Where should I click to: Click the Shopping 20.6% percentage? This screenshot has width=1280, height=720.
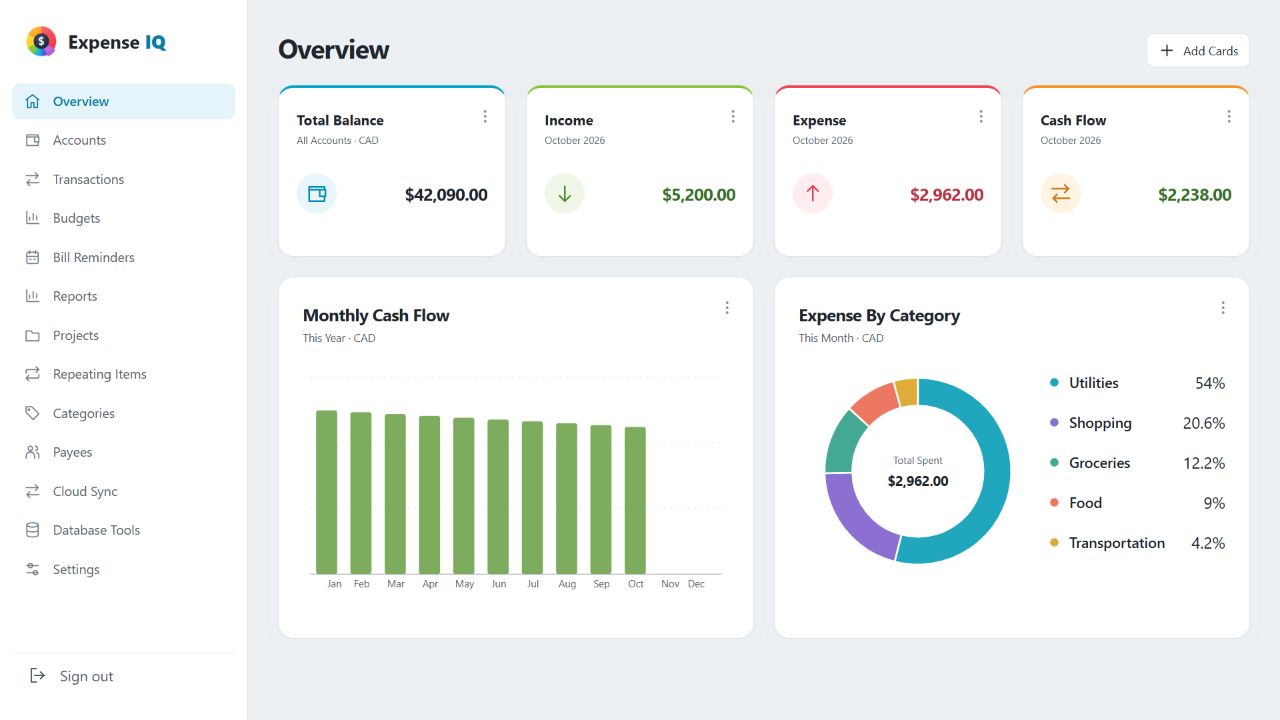tap(1204, 423)
